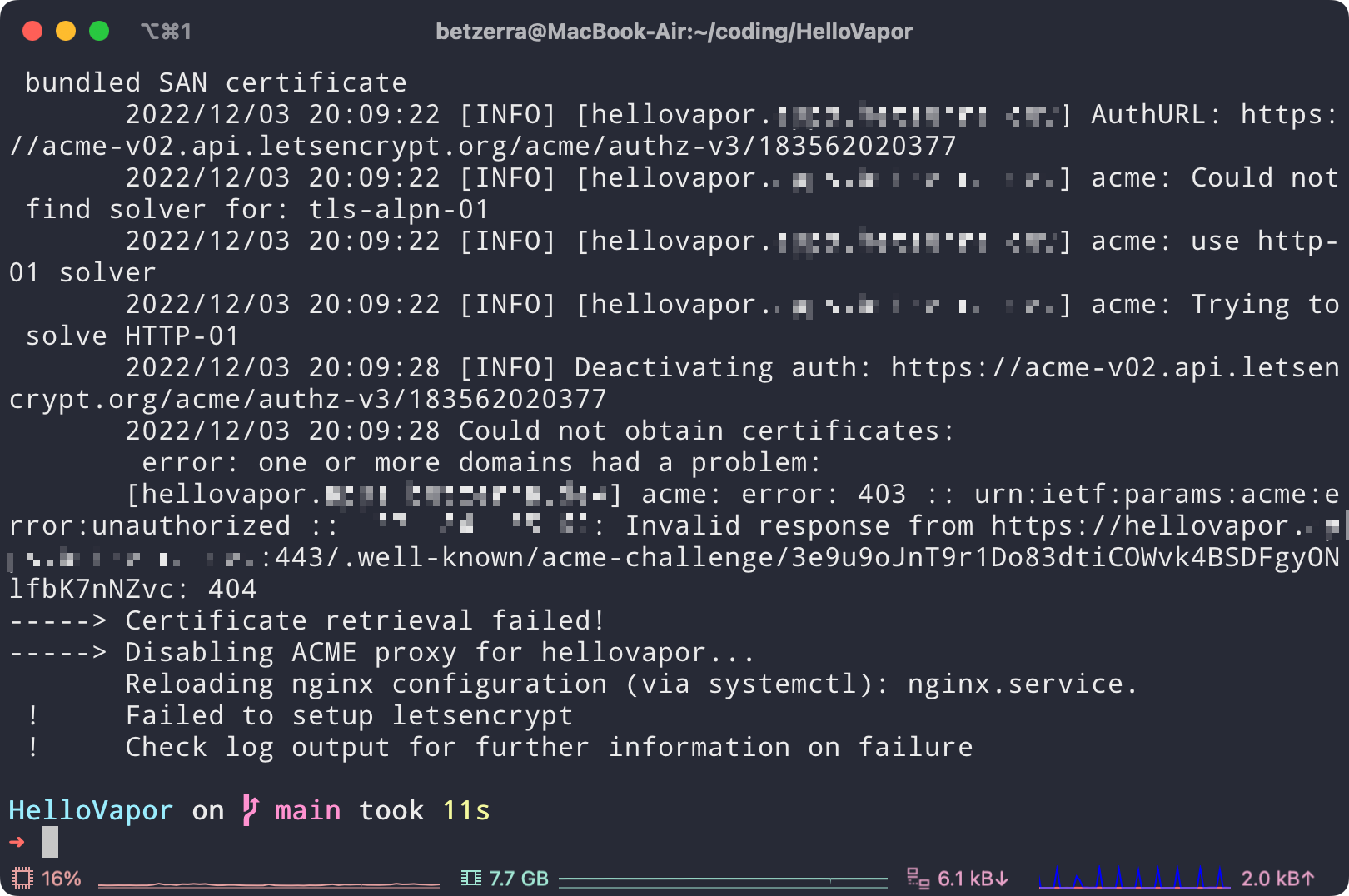Click the '16%' CPU reading
This screenshot has width=1349, height=896.
click(62, 879)
